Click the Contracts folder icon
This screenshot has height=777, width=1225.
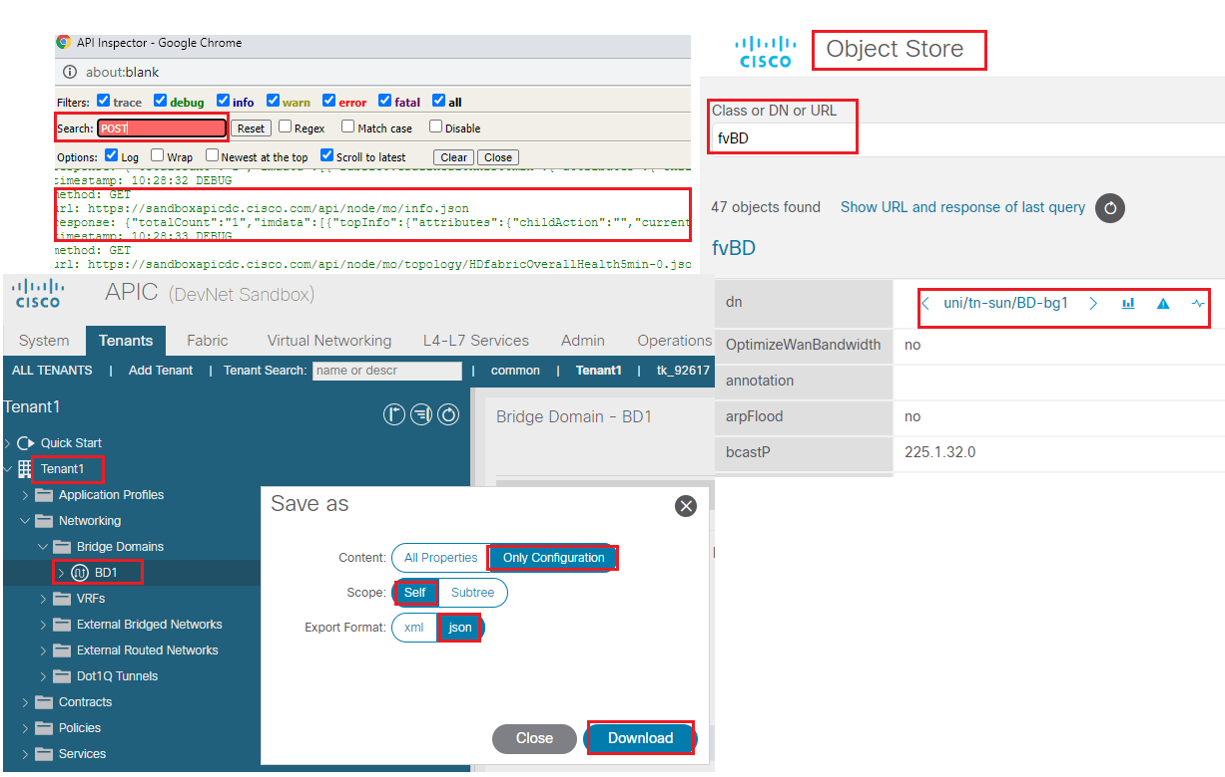click(44, 703)
